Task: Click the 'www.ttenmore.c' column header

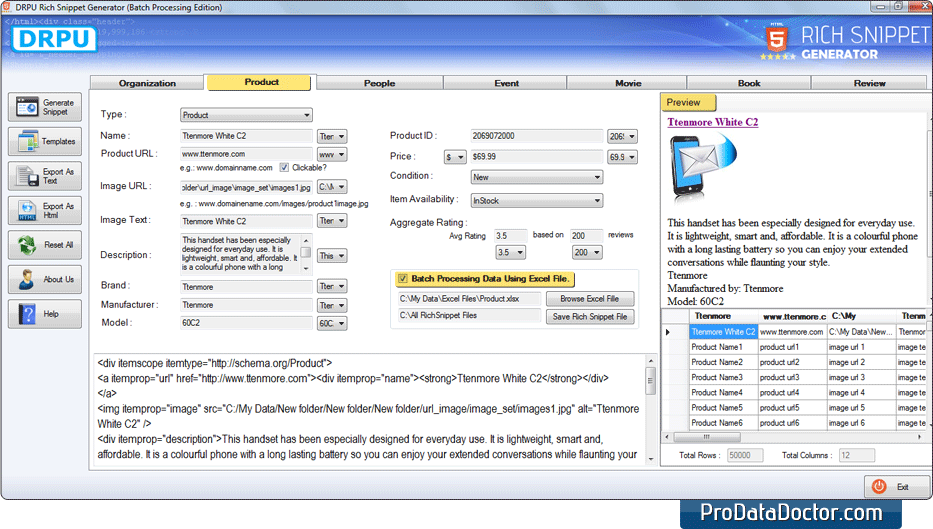Action: click(x=792, y=316)
